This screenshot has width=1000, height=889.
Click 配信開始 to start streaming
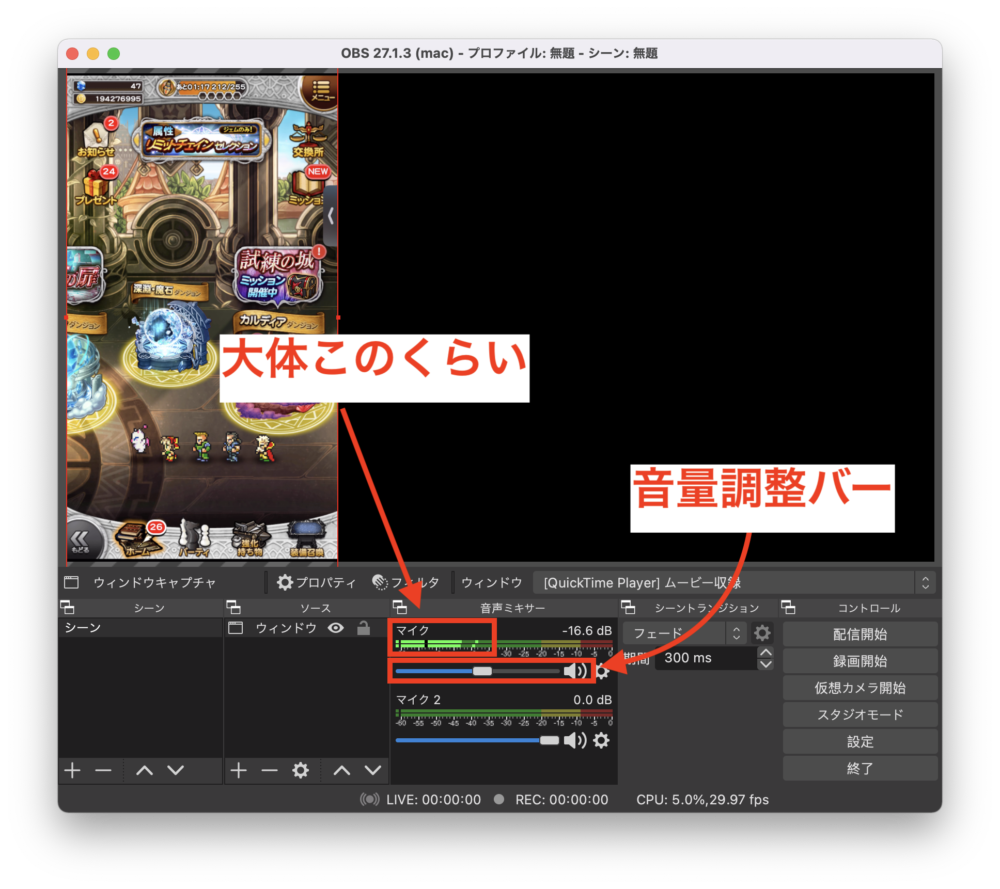pos(860,635)
